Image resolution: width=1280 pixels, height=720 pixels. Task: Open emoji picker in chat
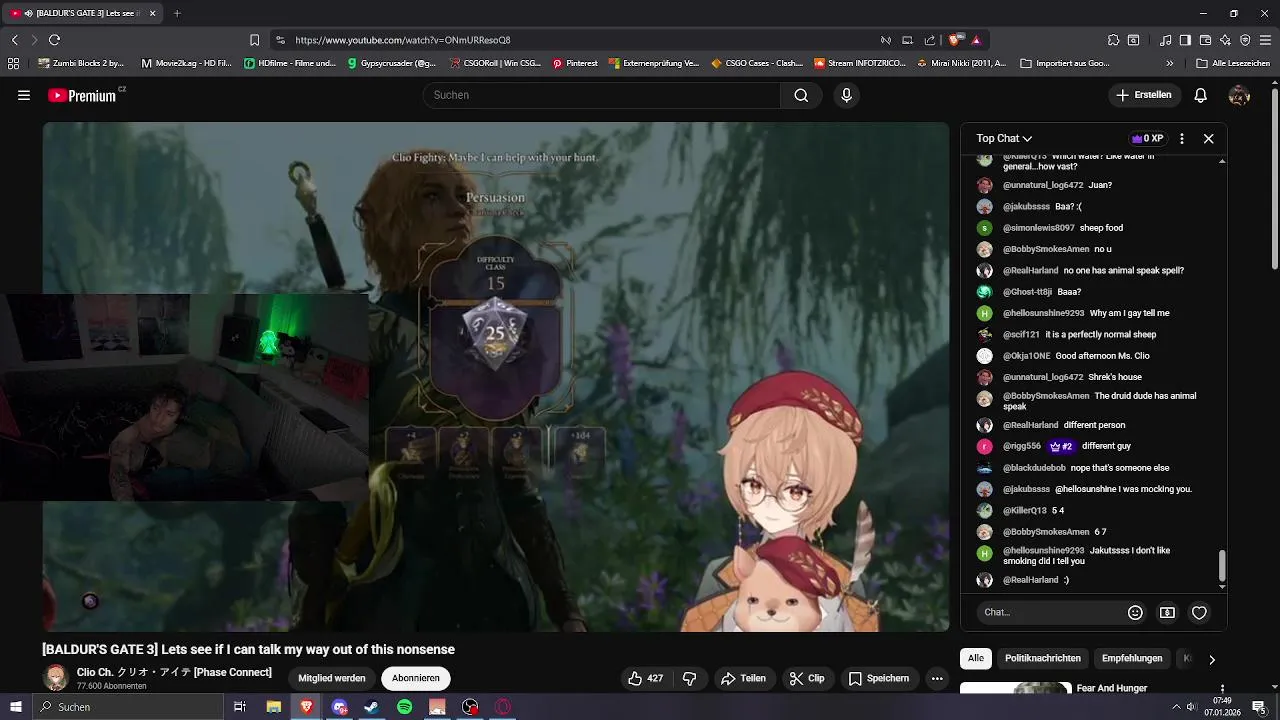1135,612
